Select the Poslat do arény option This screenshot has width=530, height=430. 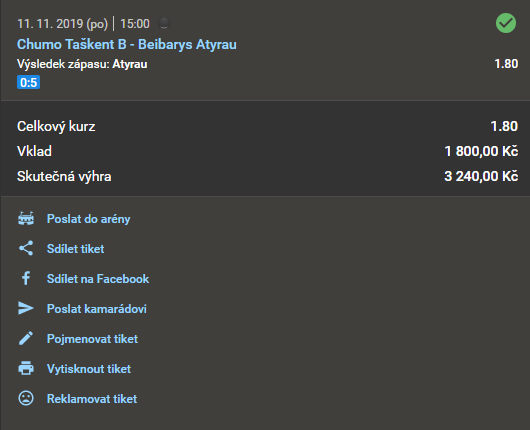(88, 219)
